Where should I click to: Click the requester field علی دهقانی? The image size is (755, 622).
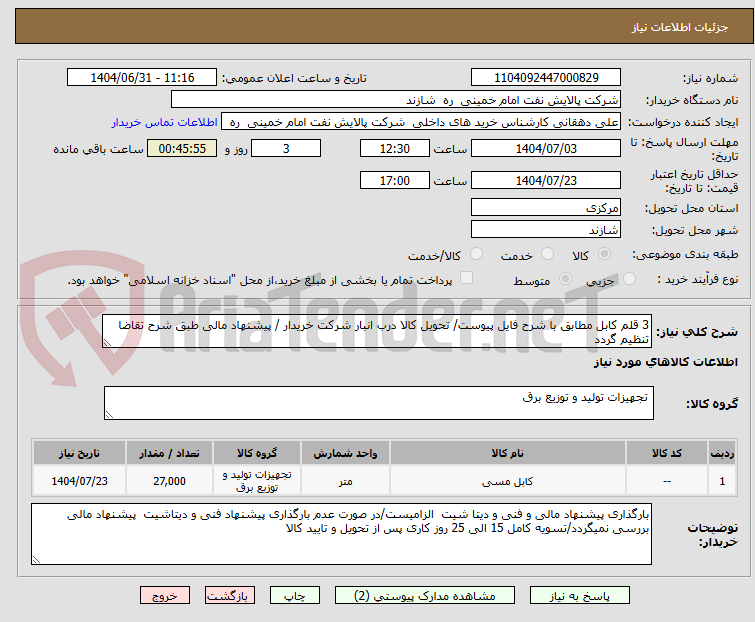[x=421, y=122]
